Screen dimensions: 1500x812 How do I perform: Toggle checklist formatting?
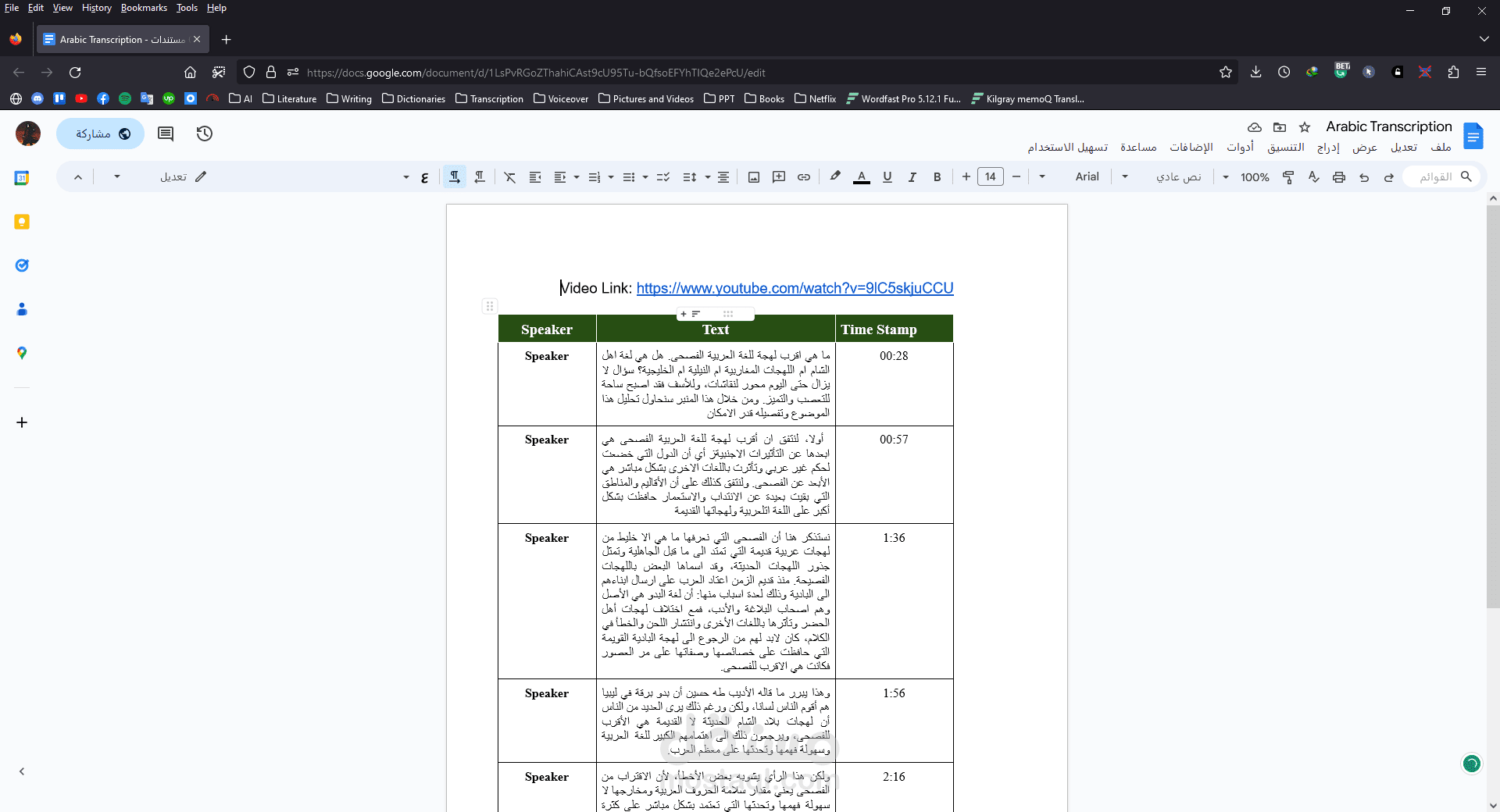pos(663,177)
